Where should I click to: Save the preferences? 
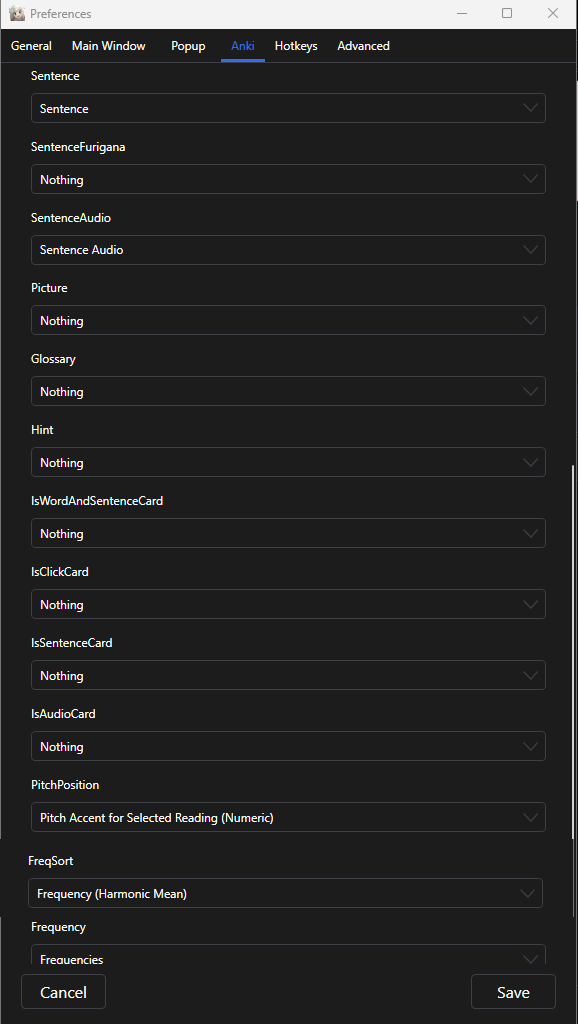tap(513, 992)
